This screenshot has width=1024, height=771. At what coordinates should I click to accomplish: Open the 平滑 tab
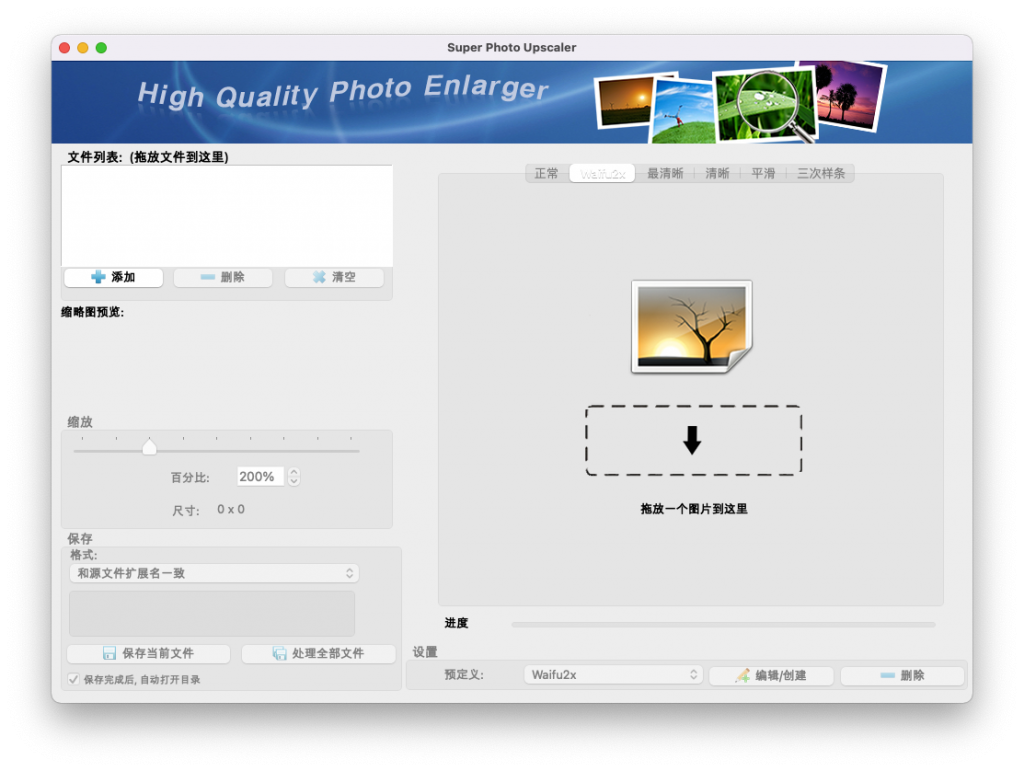click(763, 174)
